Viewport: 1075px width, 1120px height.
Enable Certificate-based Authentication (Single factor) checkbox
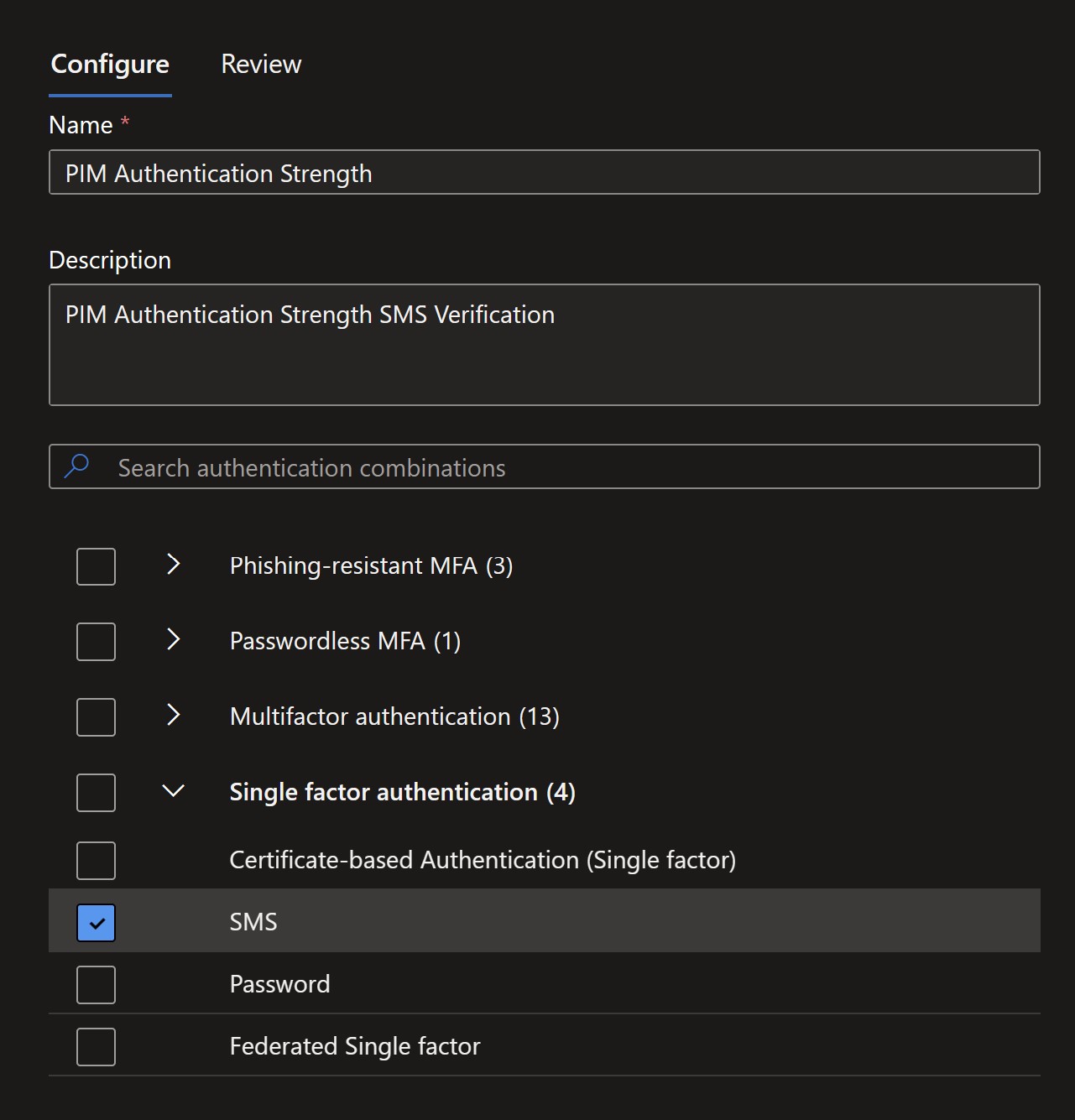[x=96, y=861]
